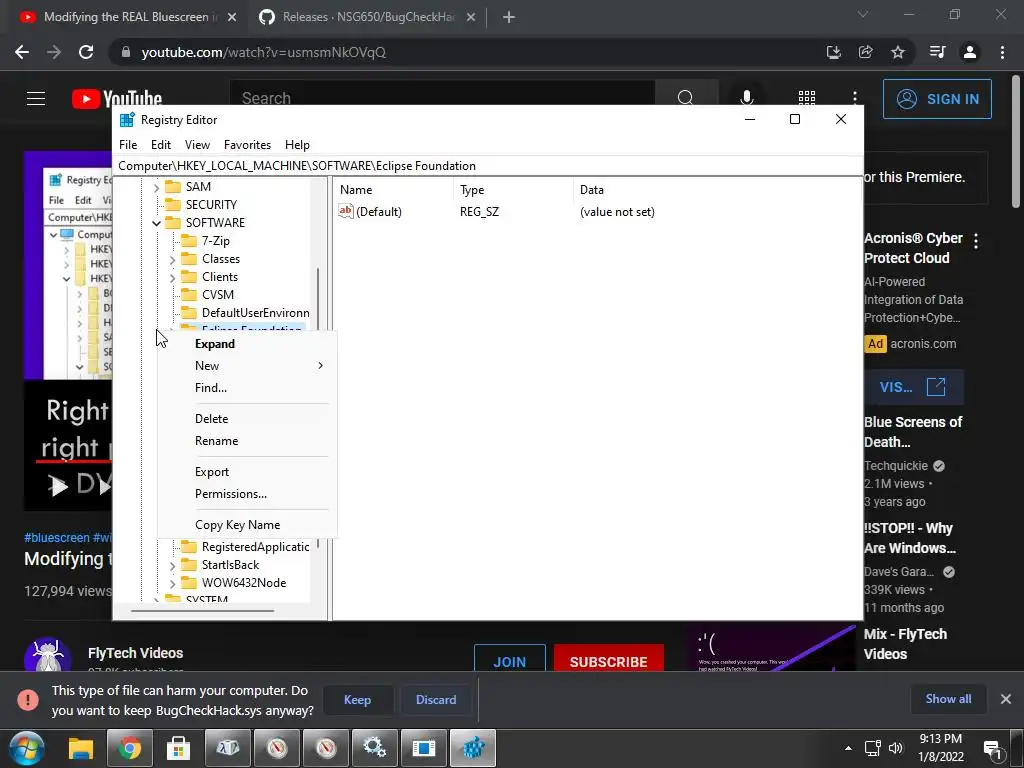This screenshot has height=768, width=1024.
Task: Open the View menu in Registry Editor
Action: pos(197,145)
